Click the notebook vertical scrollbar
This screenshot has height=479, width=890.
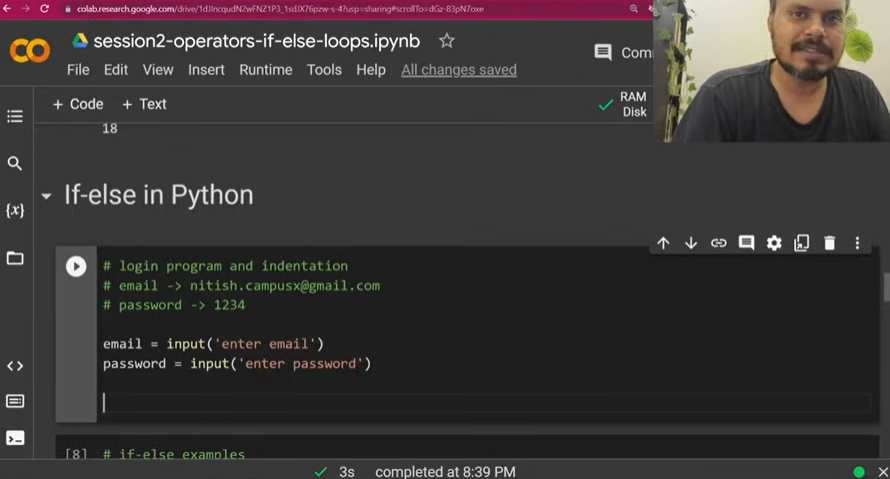click(886, 287)
